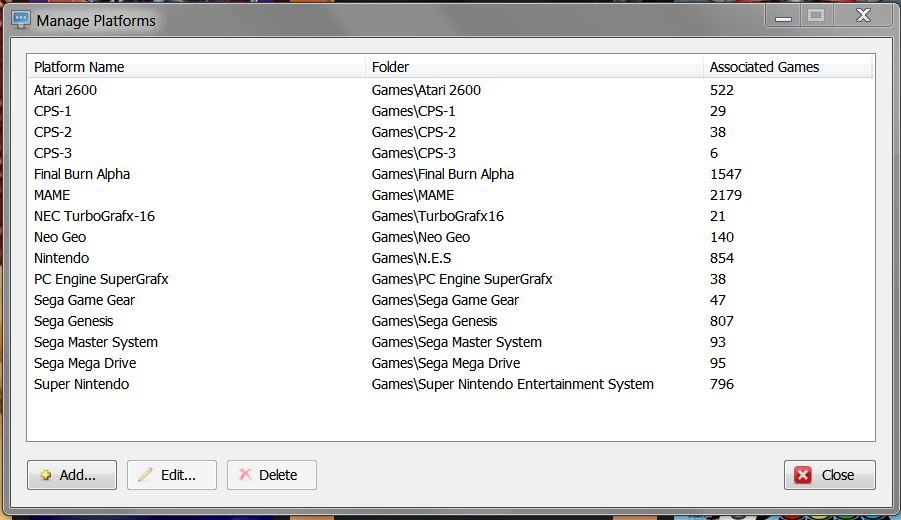Click the 807 associated games value
The height and width of the screenshot is (520, 901).
pos(722,321)
